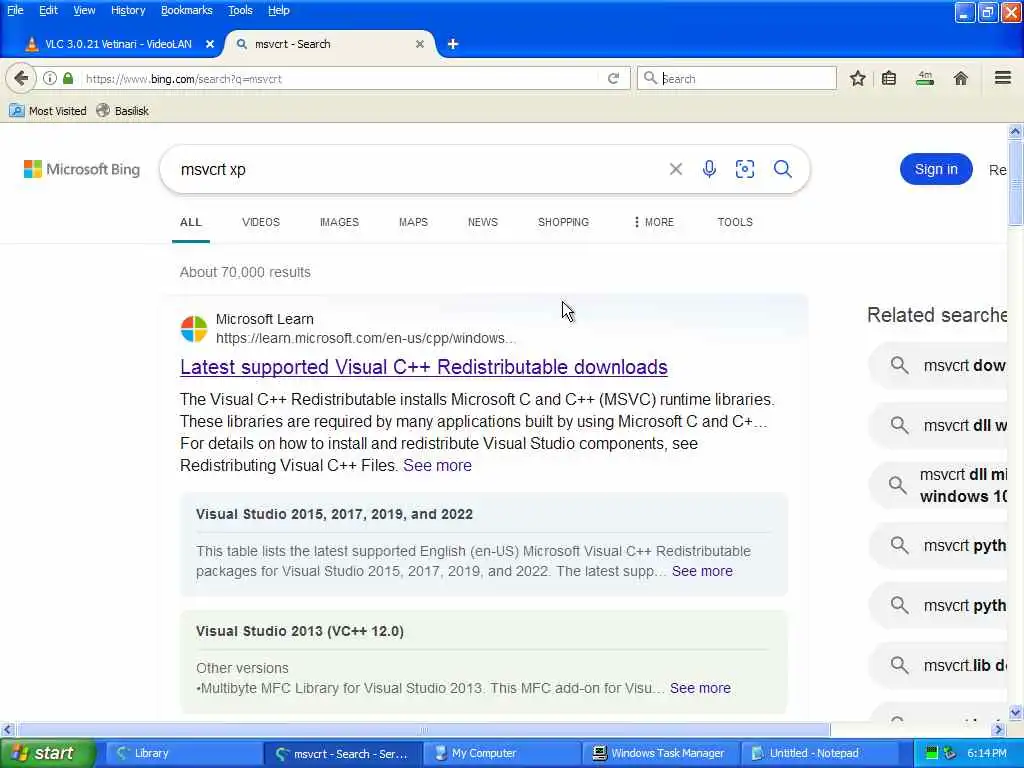Show site info via the circled i icon

click(x=50, y=78)
